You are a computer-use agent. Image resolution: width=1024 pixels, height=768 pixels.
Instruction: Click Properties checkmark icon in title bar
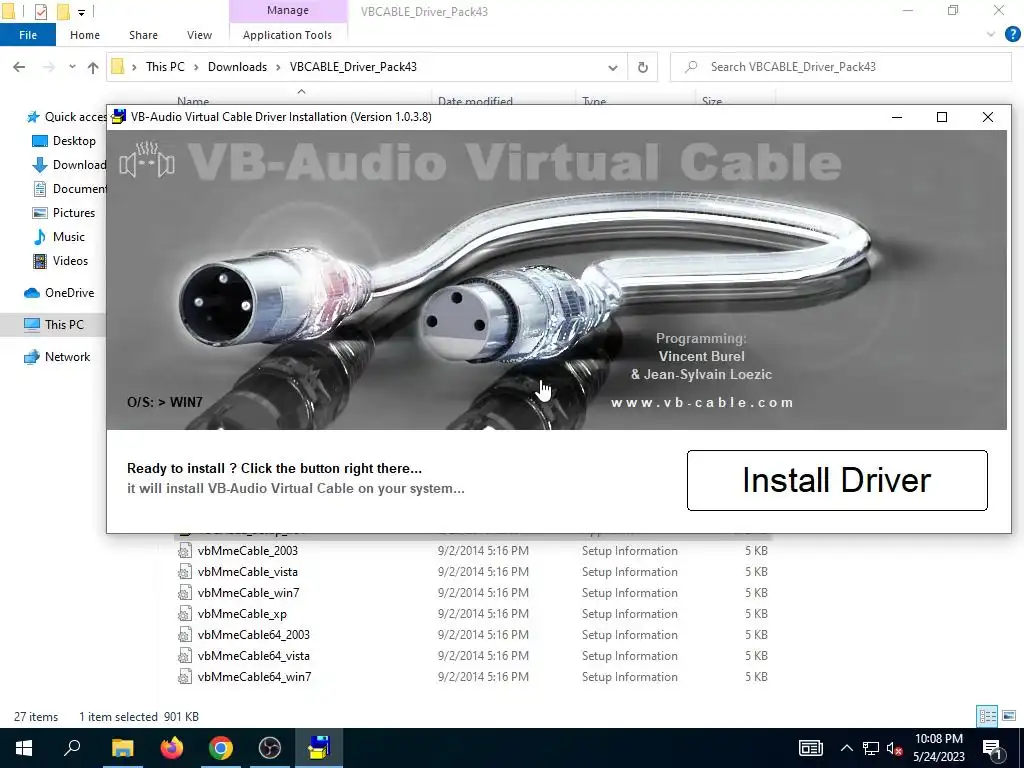(40, 11)
